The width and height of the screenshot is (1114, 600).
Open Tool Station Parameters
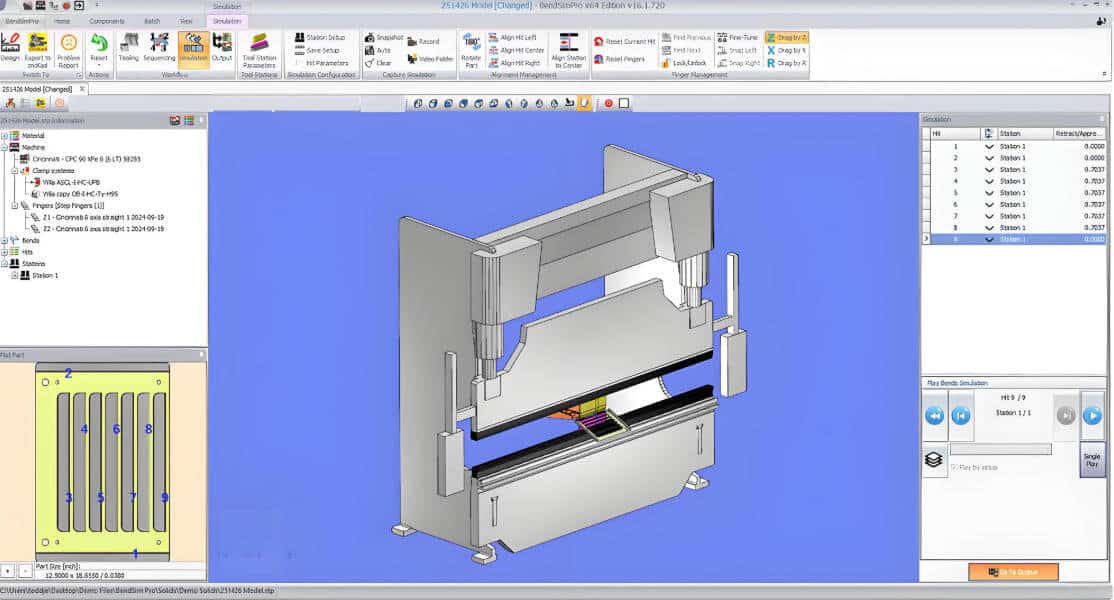(x=259, y=50)
